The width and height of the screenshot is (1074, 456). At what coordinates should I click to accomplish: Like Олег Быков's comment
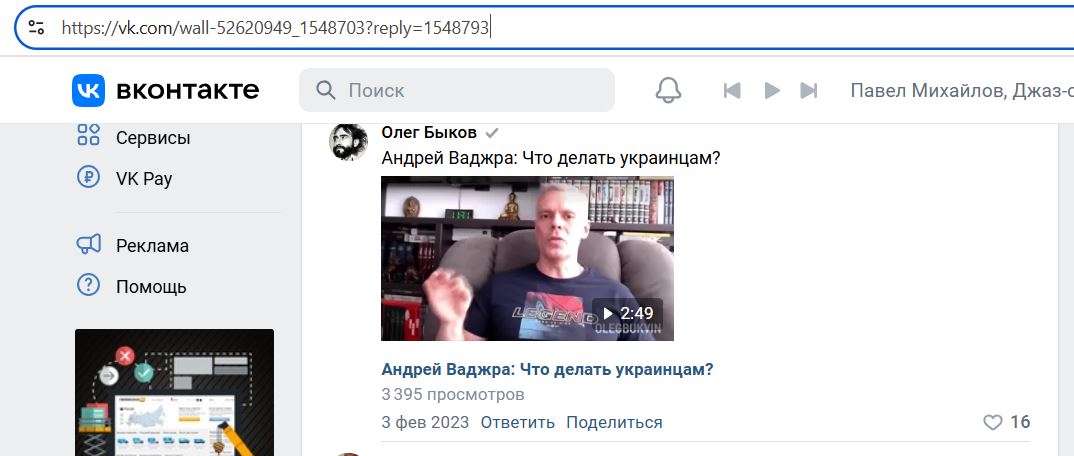pyautogui.click(x=1006, y=422)
